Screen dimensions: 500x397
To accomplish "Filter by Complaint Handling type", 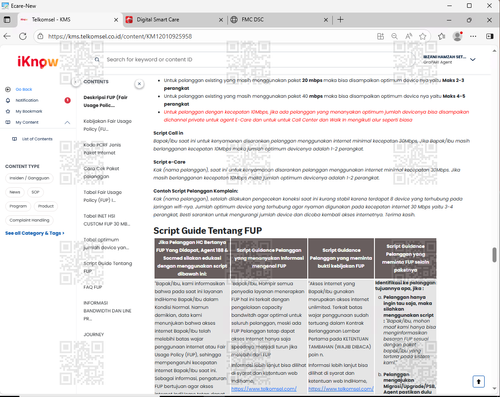I will pyautogui.click(x=29, y=220).
